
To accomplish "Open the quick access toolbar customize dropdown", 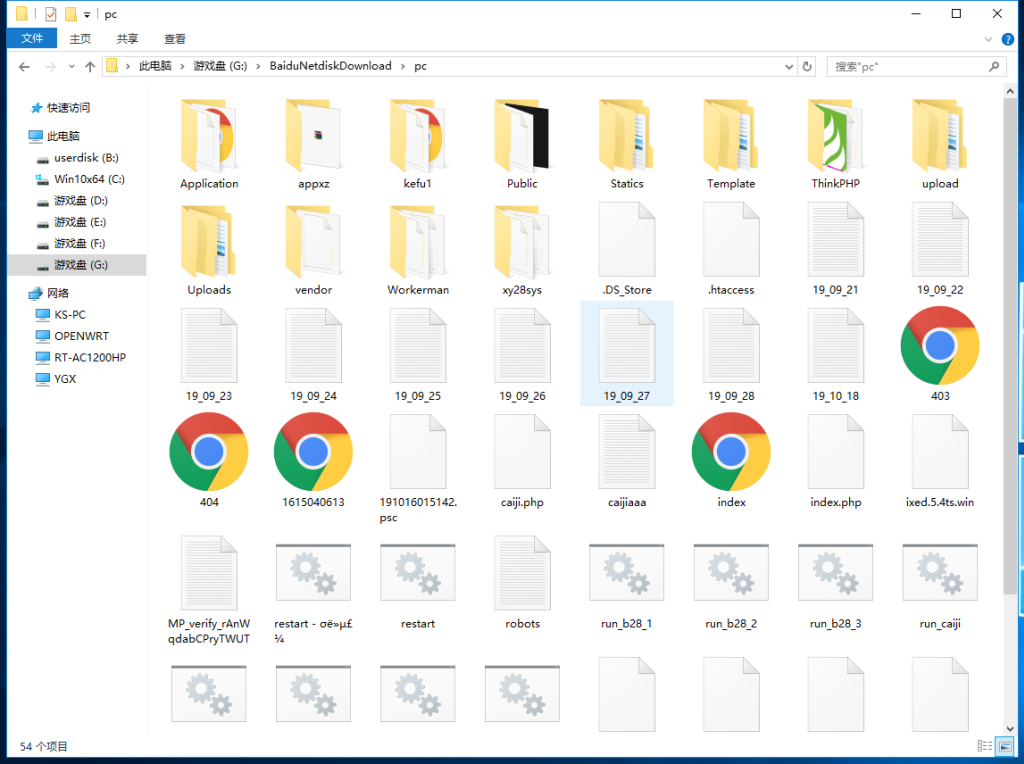I will coord(87,14).
